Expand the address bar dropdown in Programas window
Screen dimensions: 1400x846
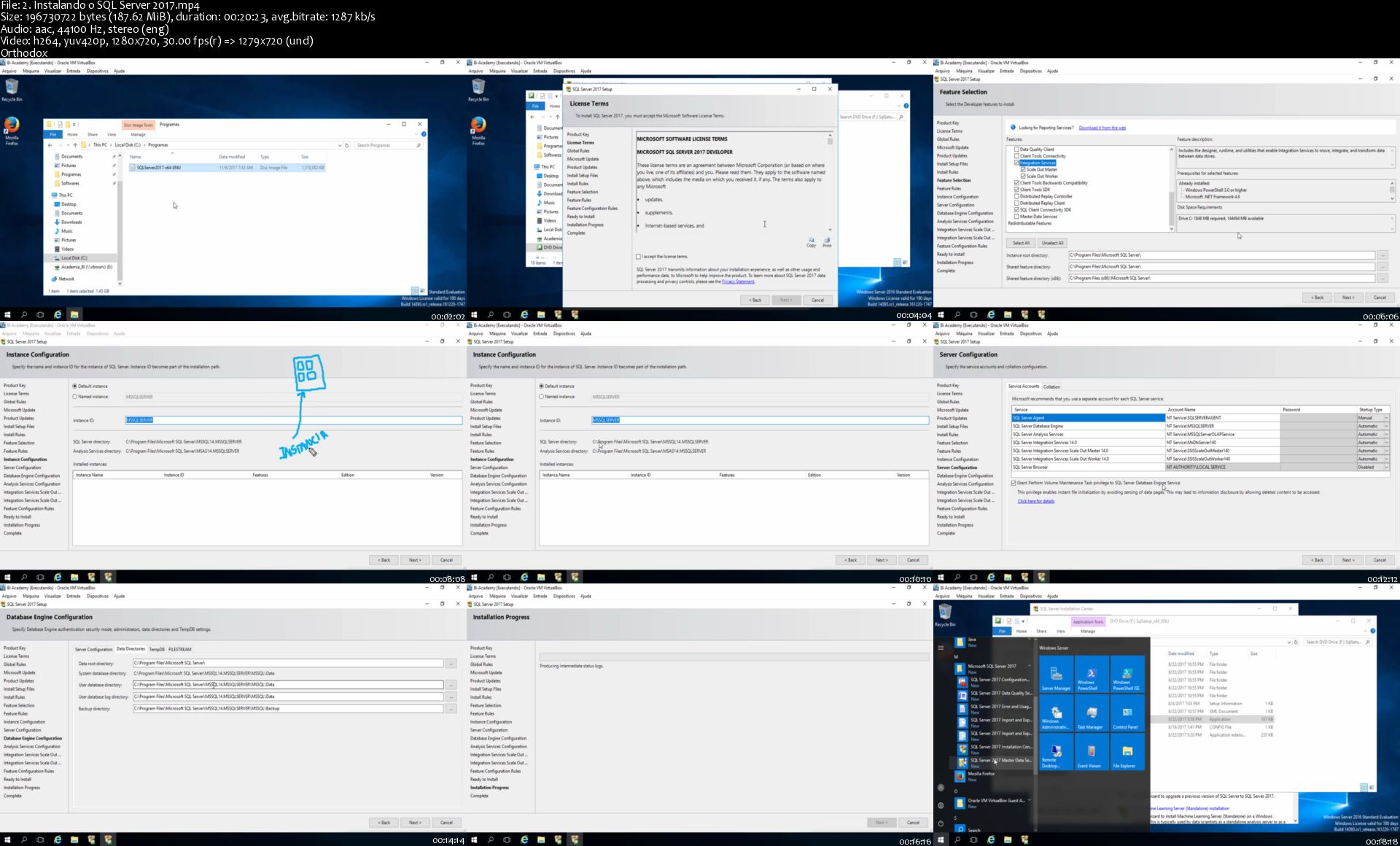coord(340,145)
